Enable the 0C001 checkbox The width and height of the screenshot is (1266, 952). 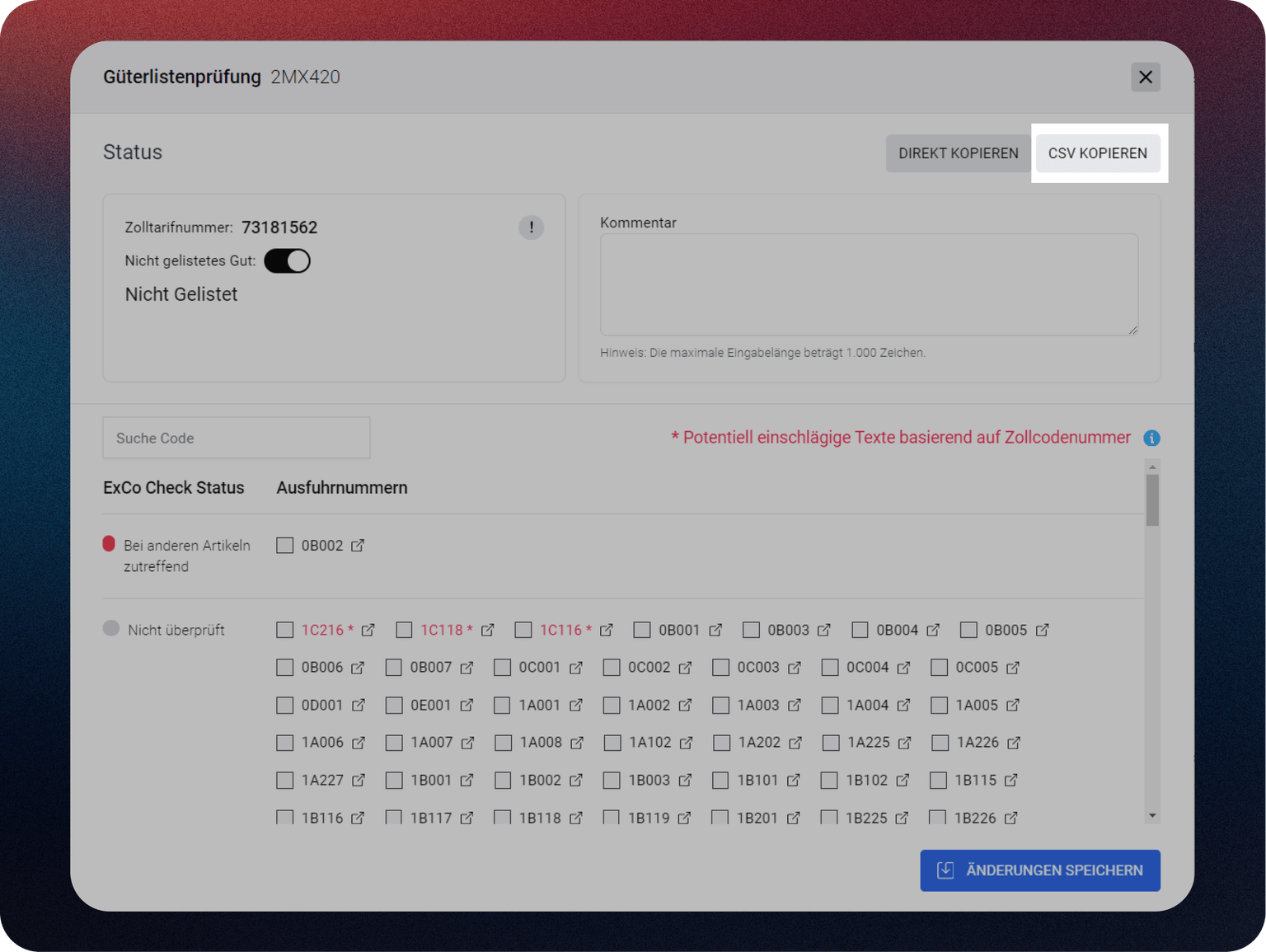(502, 668)
